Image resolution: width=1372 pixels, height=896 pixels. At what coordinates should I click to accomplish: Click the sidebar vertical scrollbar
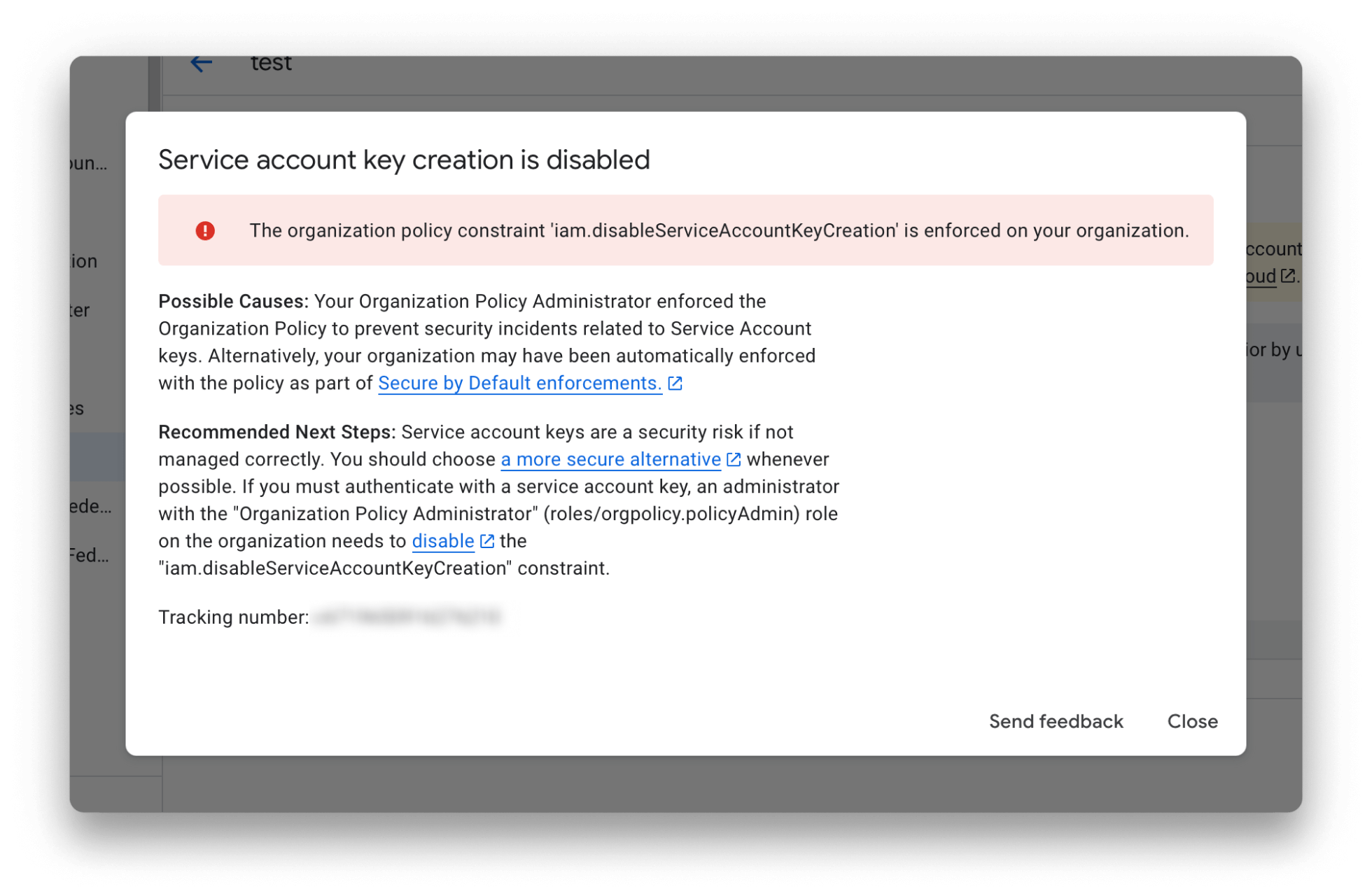[154, 84]
